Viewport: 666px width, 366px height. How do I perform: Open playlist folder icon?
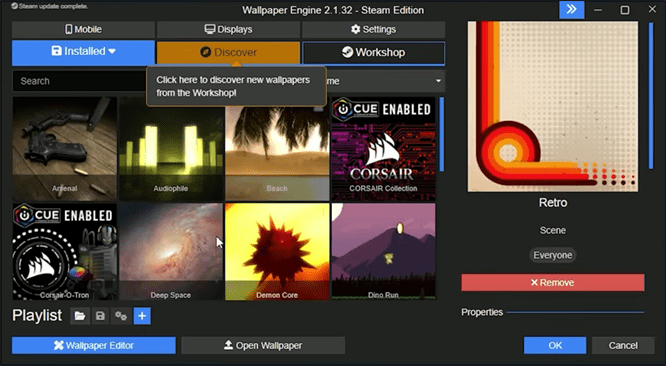click(x=80, y=316)
